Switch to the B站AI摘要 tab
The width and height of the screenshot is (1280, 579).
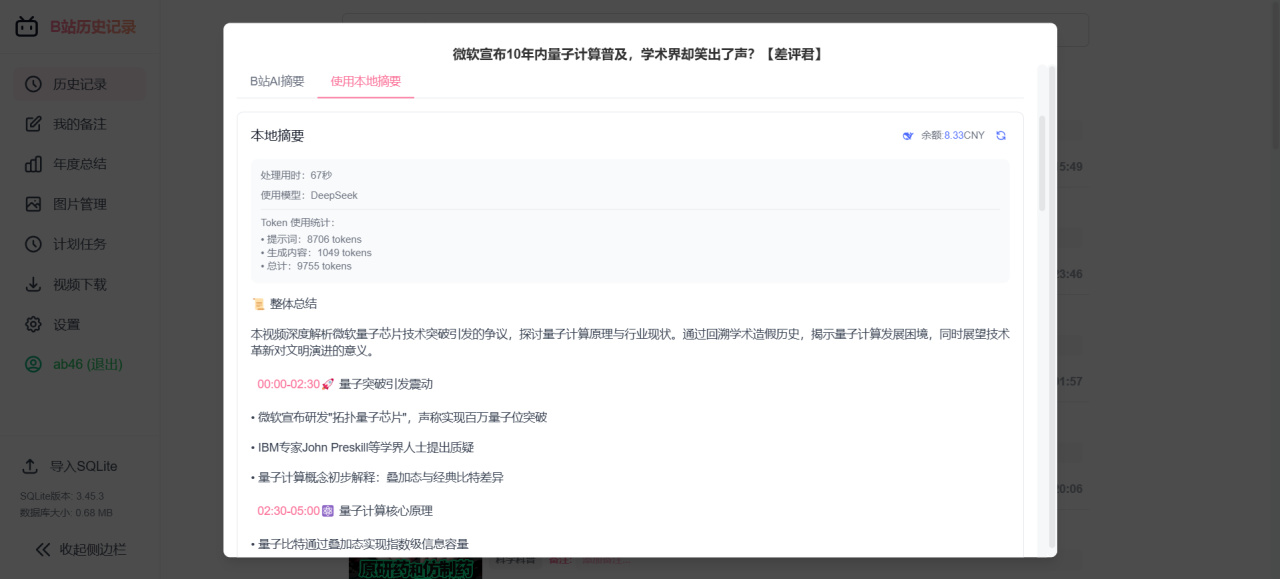tap(277, 81)
